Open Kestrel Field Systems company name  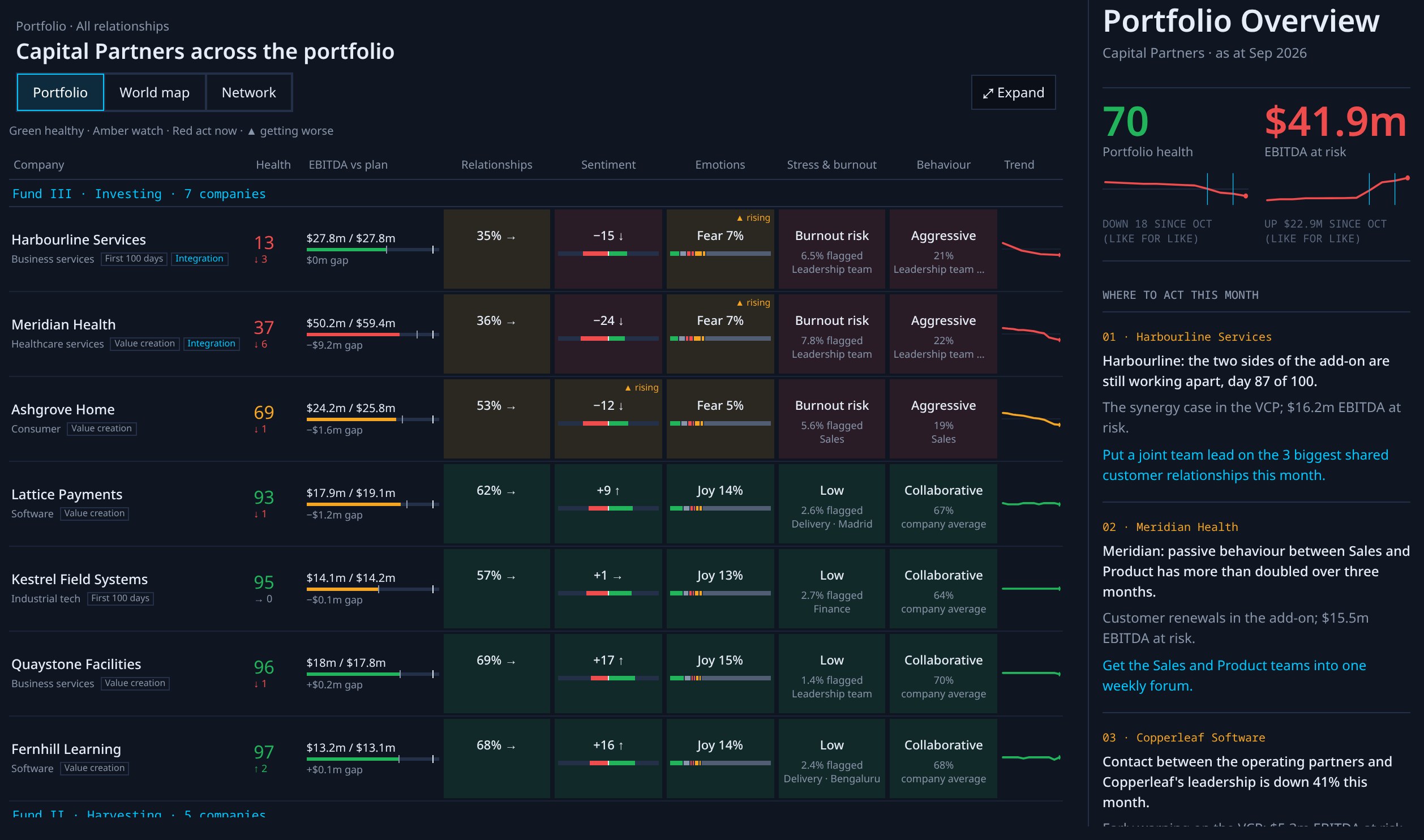pos(79,579)
